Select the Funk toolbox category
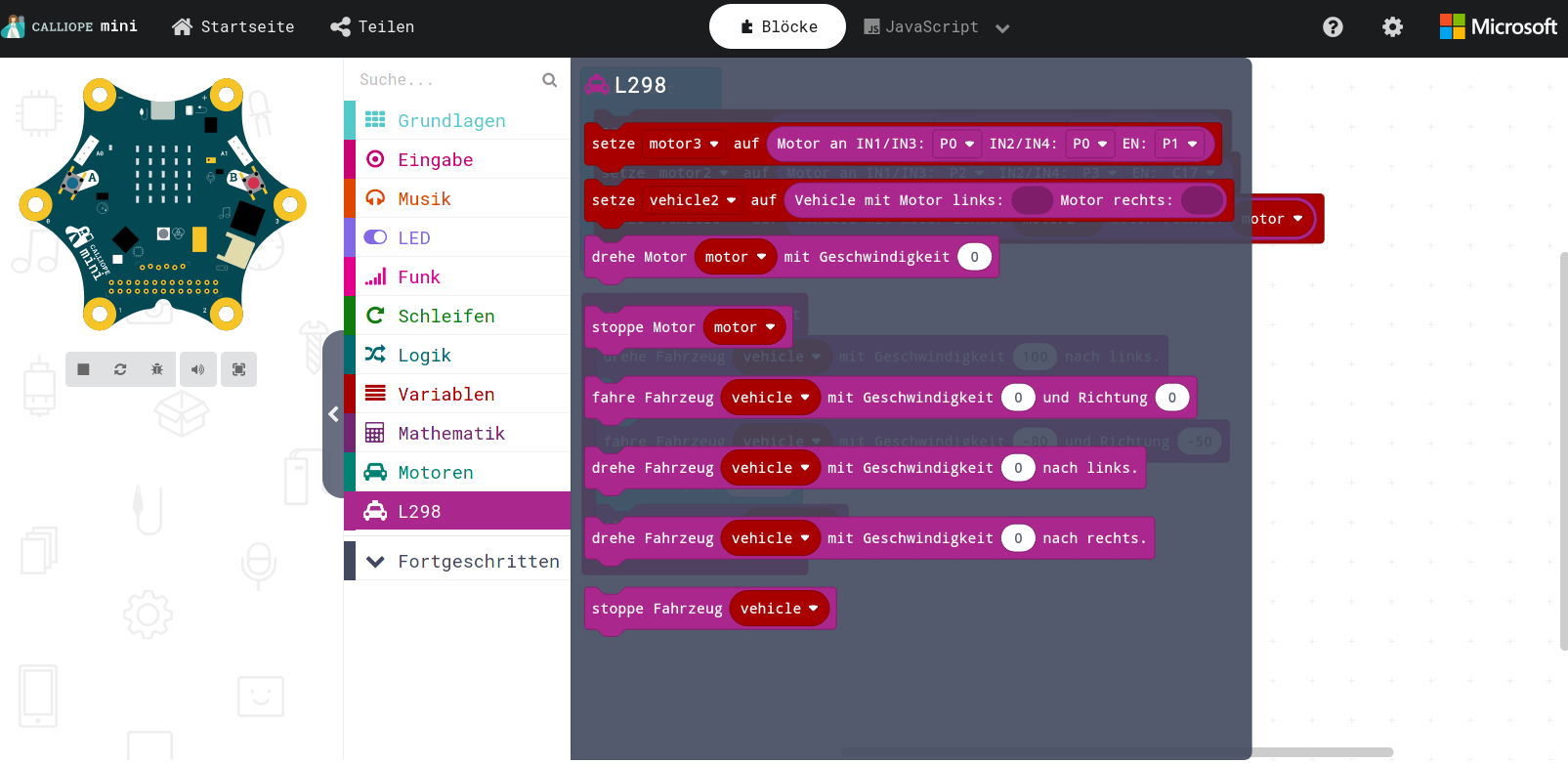The image size is (1568, 763). [x=457, y=276]
